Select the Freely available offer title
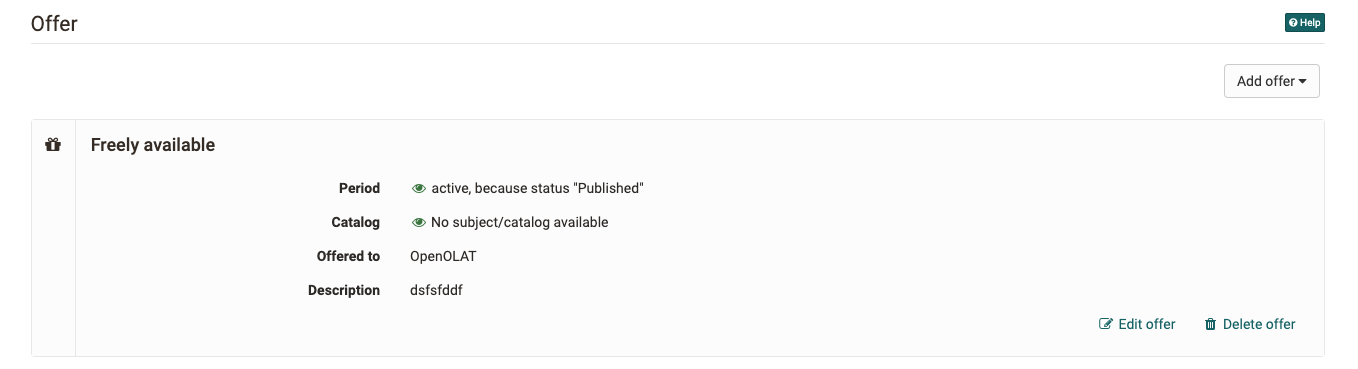The image size is (1358, 369). [x=153, y=145]
